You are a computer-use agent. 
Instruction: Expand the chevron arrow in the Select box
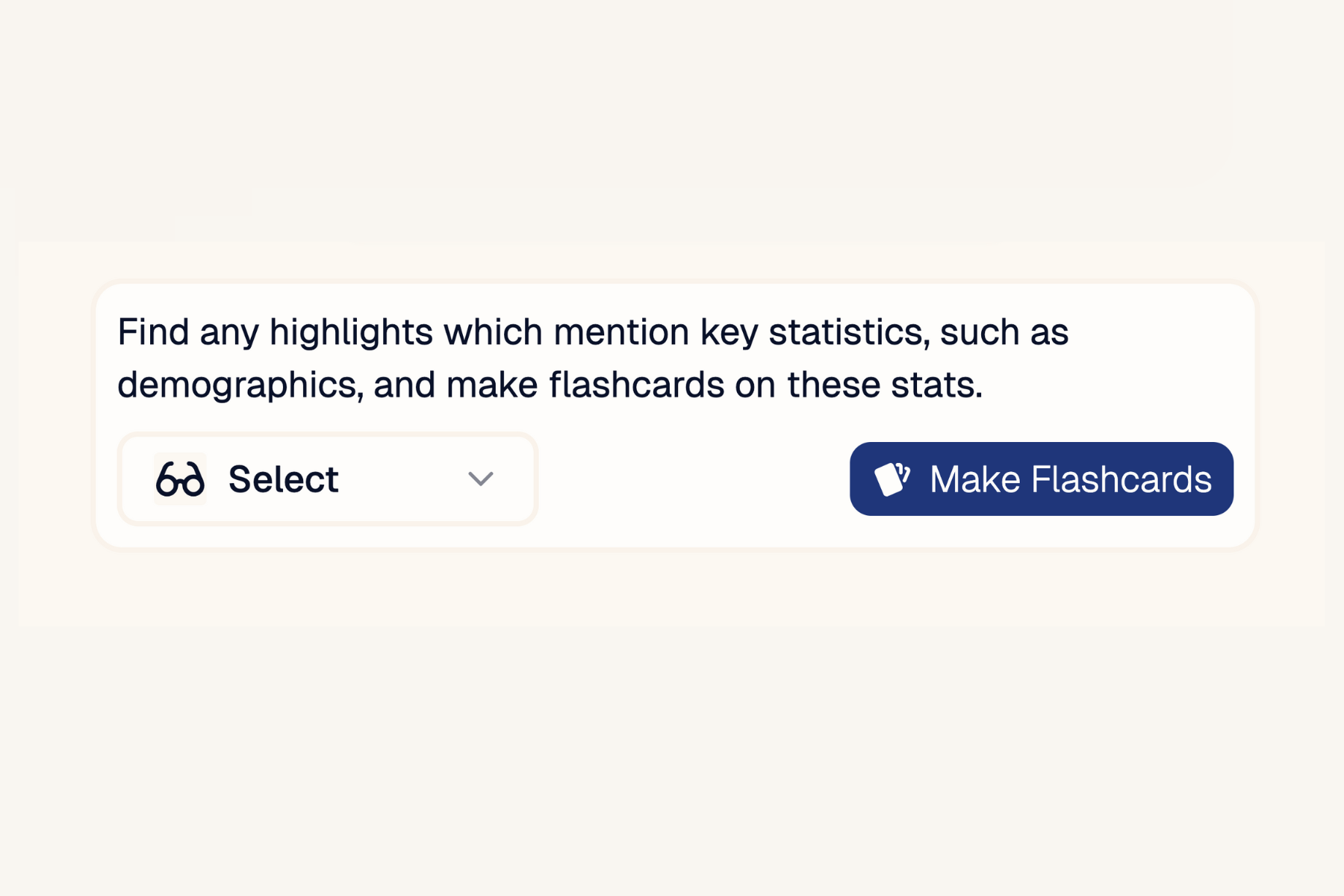tap(481, 479)
